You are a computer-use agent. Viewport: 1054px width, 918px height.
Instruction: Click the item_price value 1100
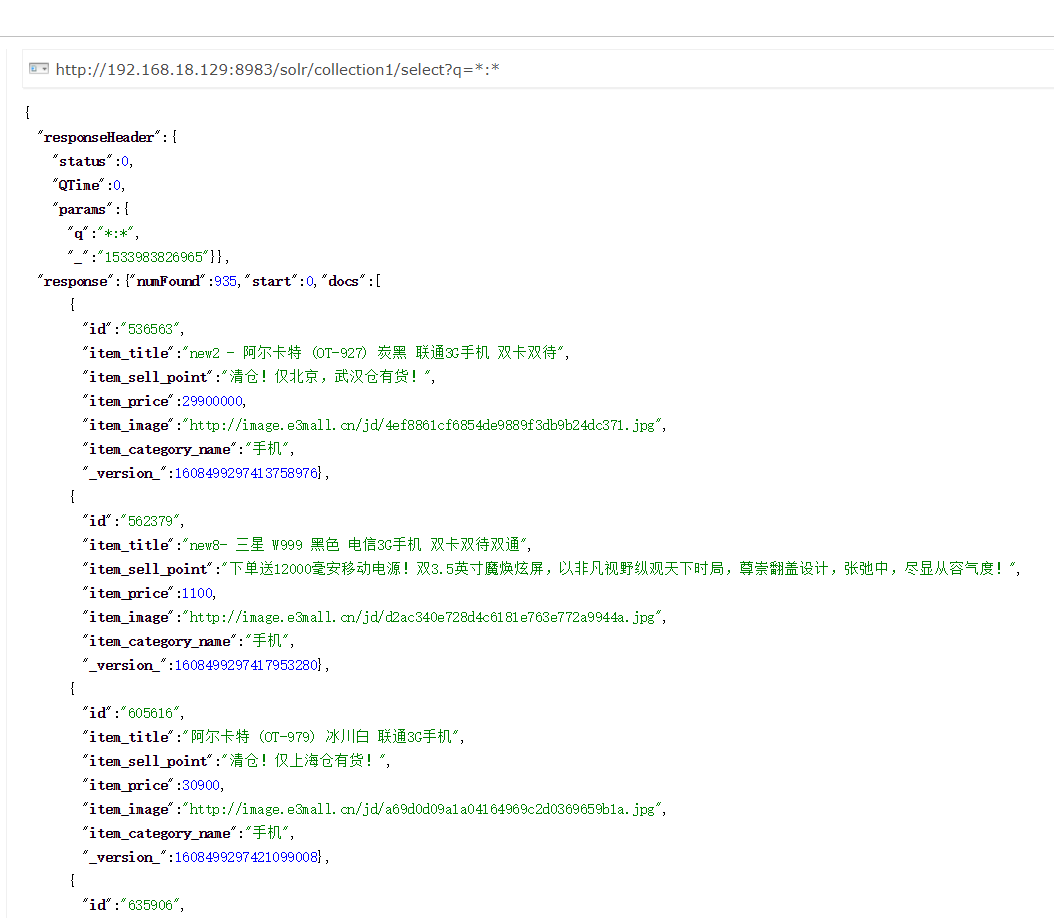click(197, 593)
